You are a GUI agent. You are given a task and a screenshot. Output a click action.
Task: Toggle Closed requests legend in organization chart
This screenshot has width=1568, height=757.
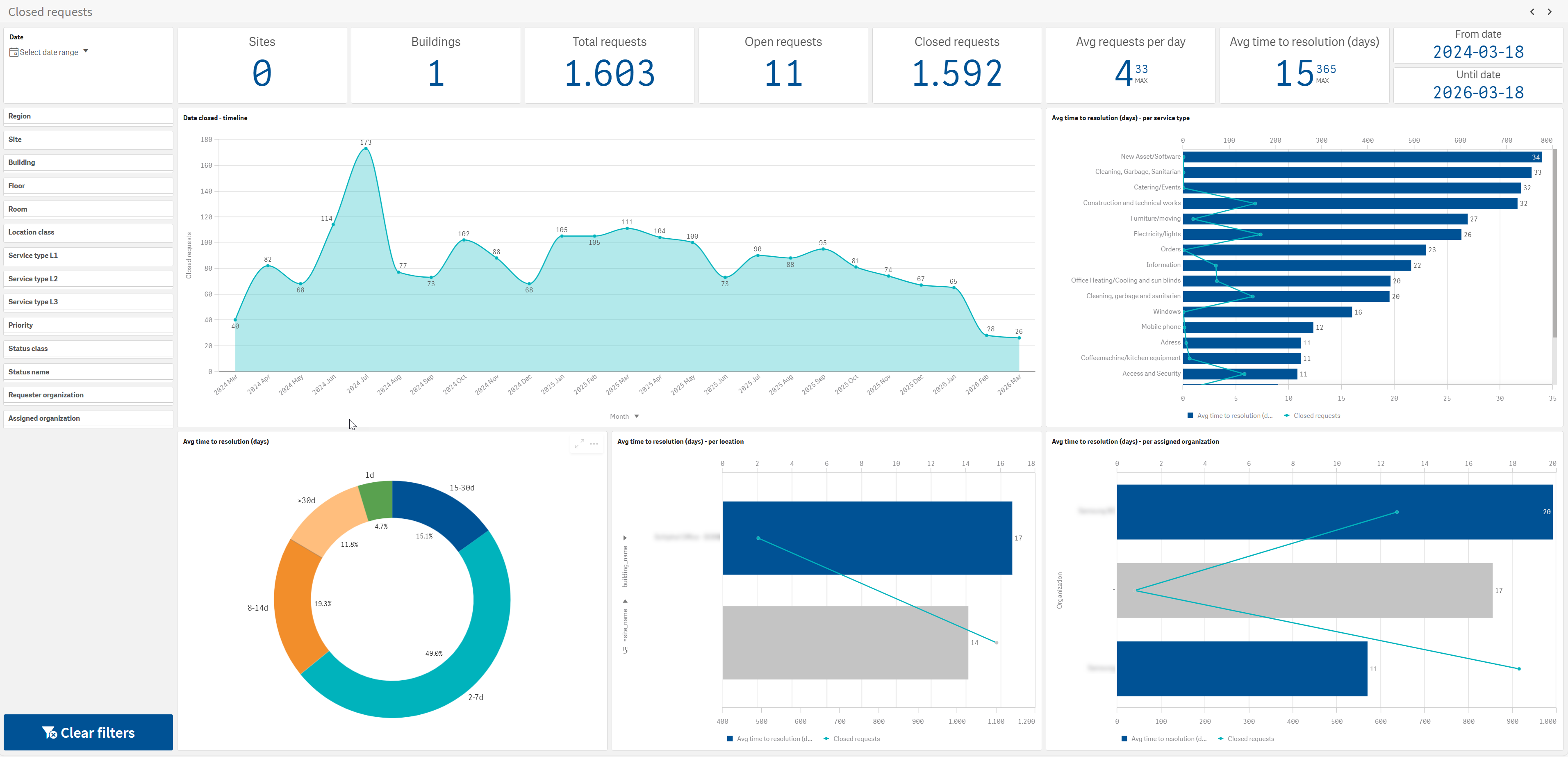[x=1246, y=739]
